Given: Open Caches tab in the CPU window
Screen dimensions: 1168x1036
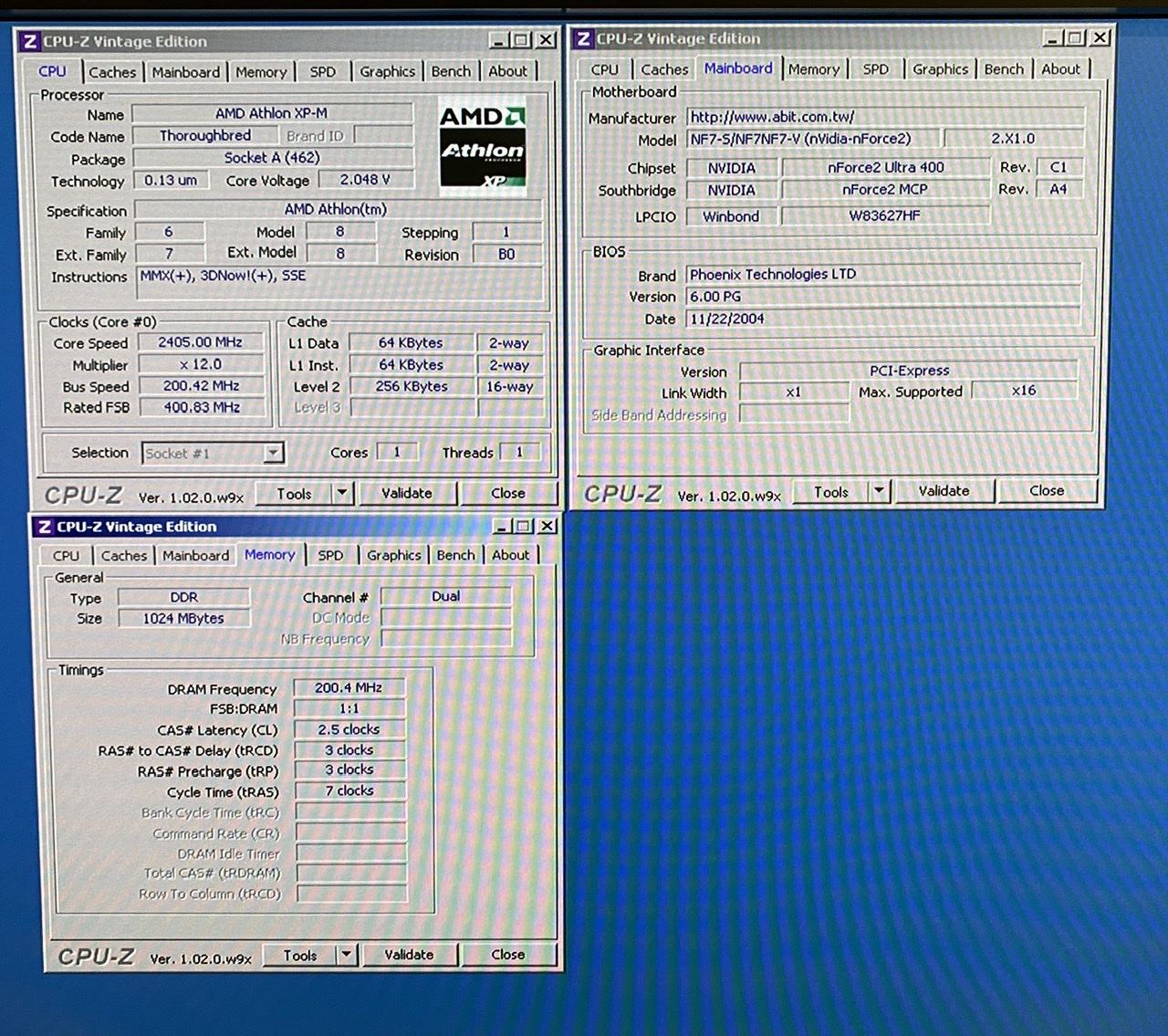Looking at the screenshot, I should coord(112,72).
